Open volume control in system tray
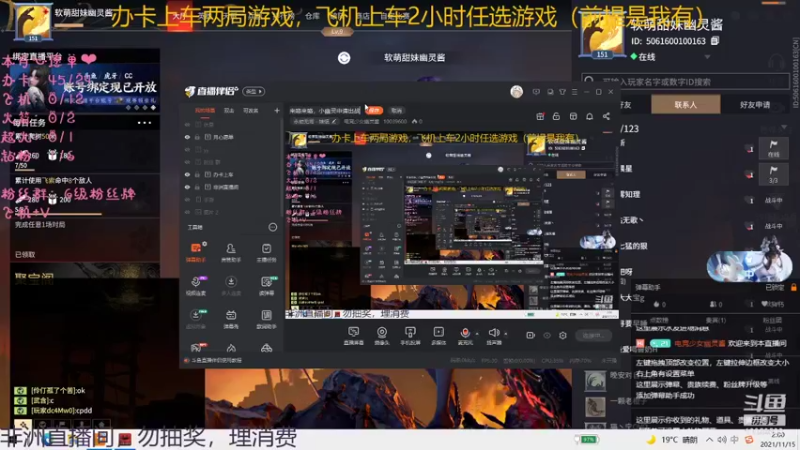800x450 pixels. 722,439
